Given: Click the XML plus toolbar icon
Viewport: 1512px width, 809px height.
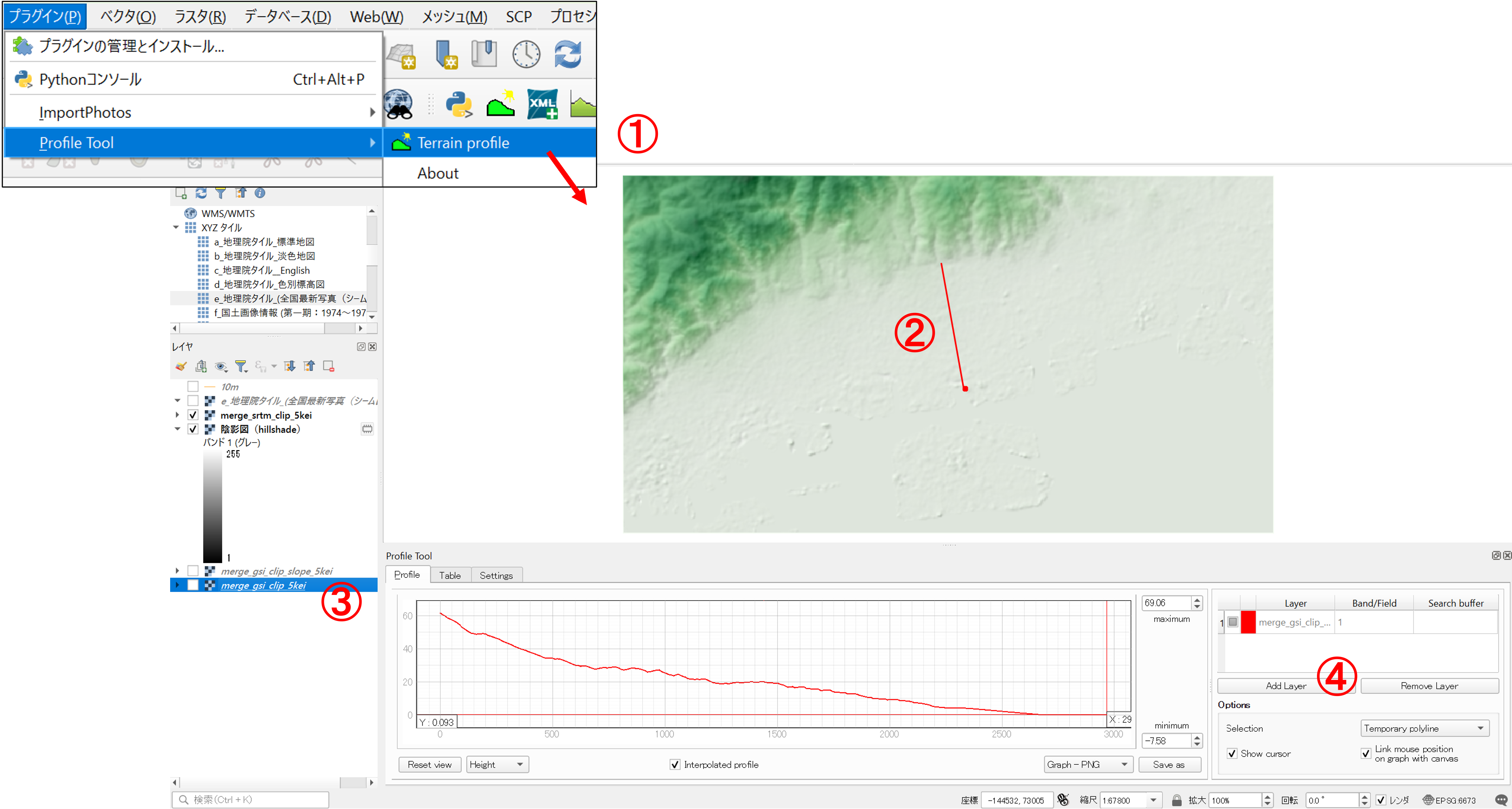Looking at the screenshot, I should click(542, 104).
